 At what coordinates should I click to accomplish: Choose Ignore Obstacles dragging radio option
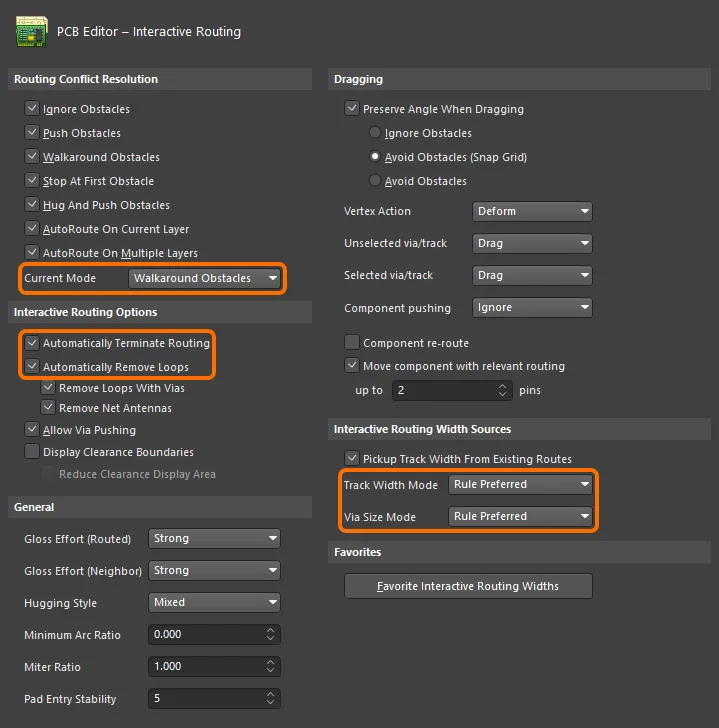[x=375, y=132]
